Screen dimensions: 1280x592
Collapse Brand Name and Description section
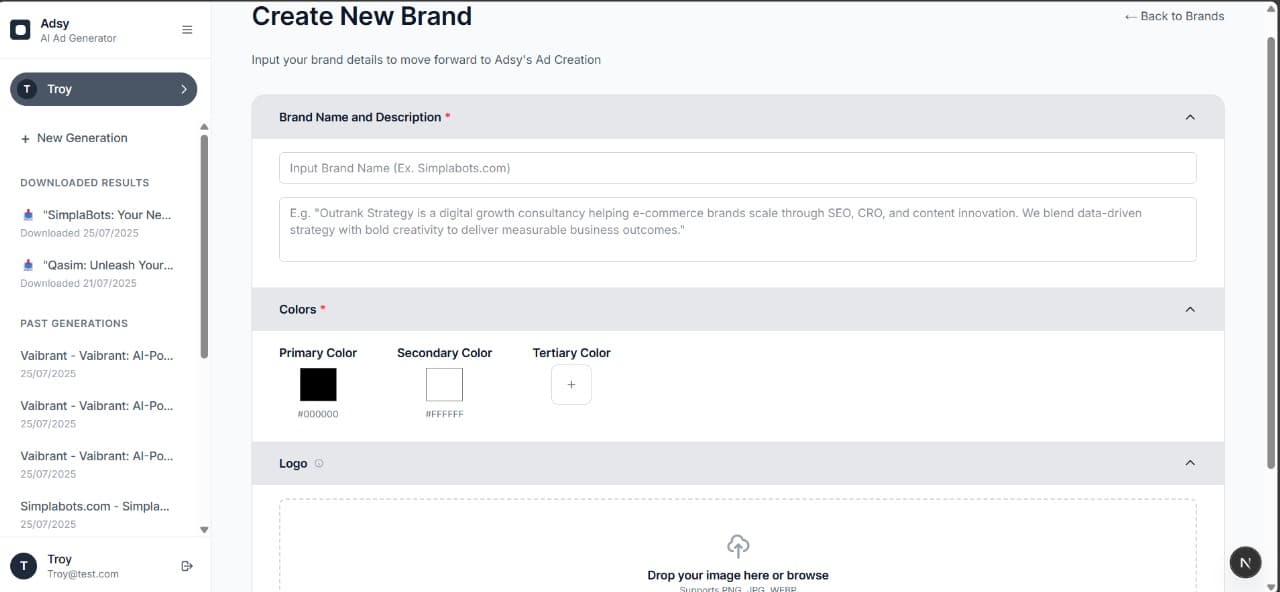click(x=1190, y=117)
